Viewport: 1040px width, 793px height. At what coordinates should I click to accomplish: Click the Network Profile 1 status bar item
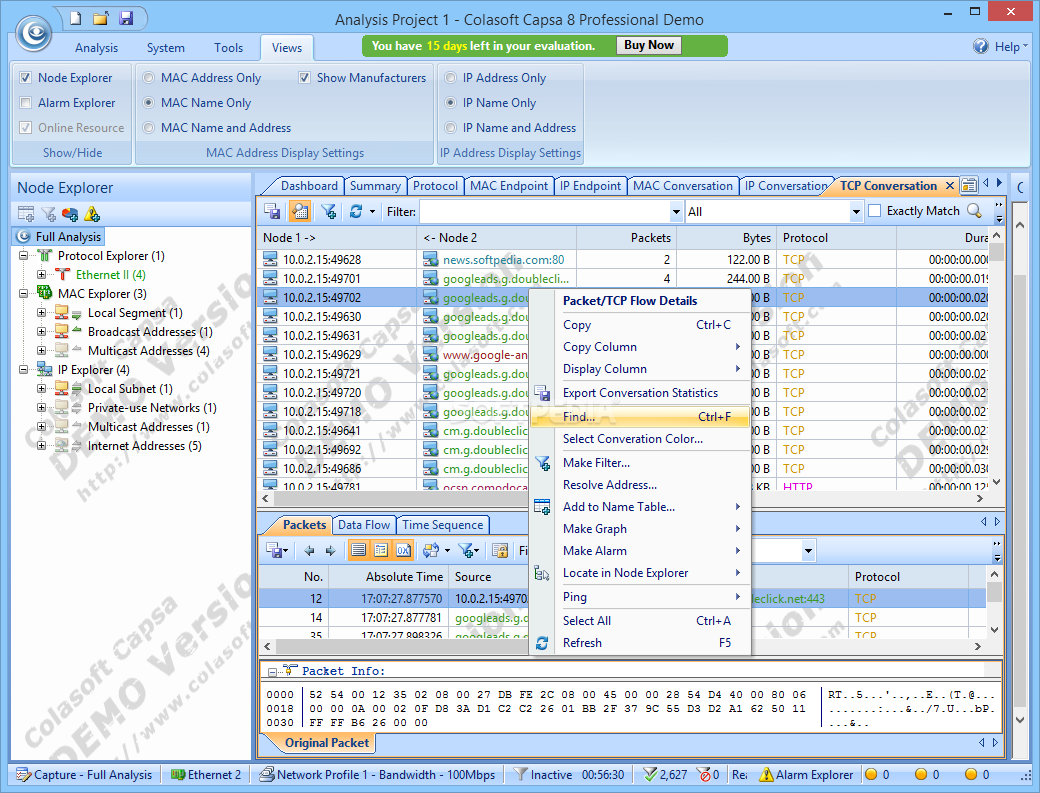tap(377, 774)
